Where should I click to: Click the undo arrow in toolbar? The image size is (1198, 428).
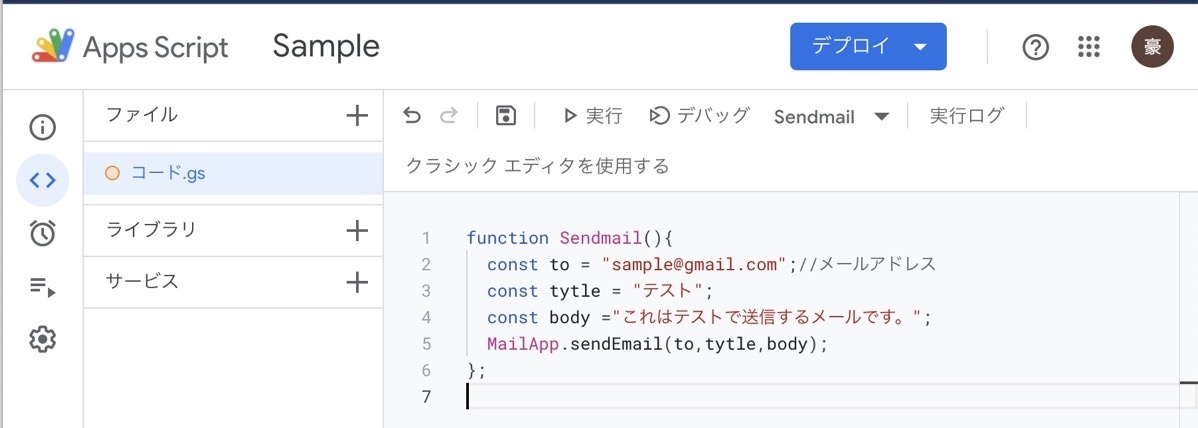[x=412, y=116]
